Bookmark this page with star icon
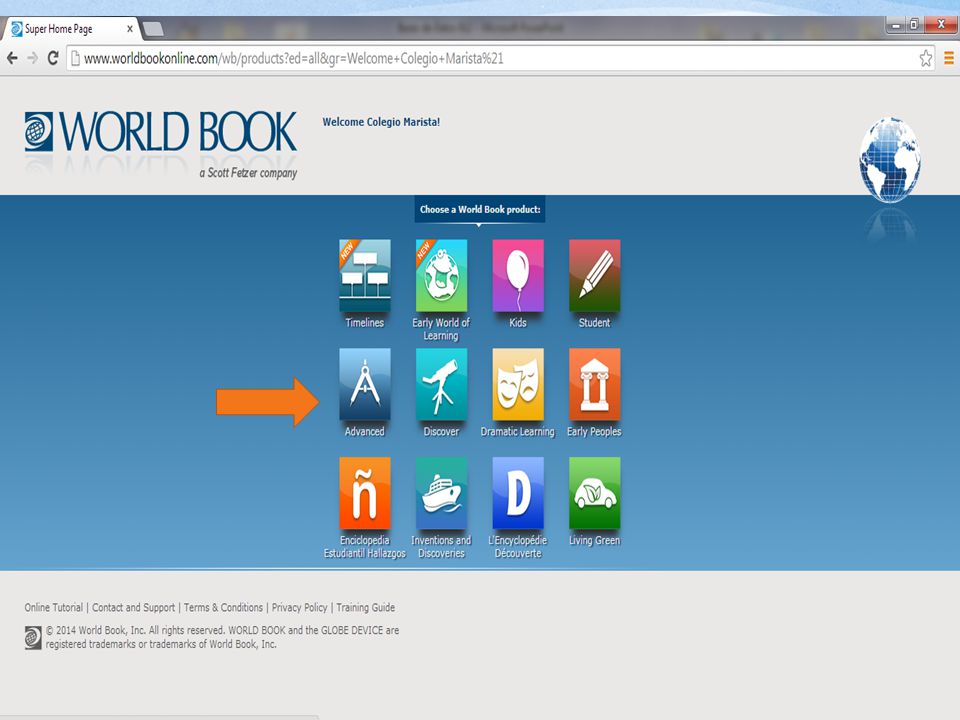The width and height of the screenshot is (960, 720). 926,58
